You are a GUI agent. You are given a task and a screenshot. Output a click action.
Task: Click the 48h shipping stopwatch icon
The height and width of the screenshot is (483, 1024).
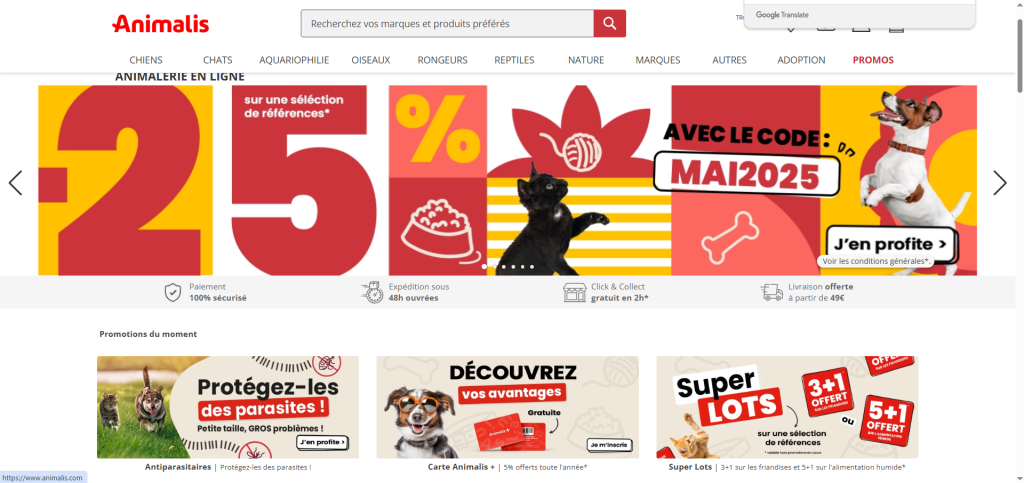coord(372,292)
